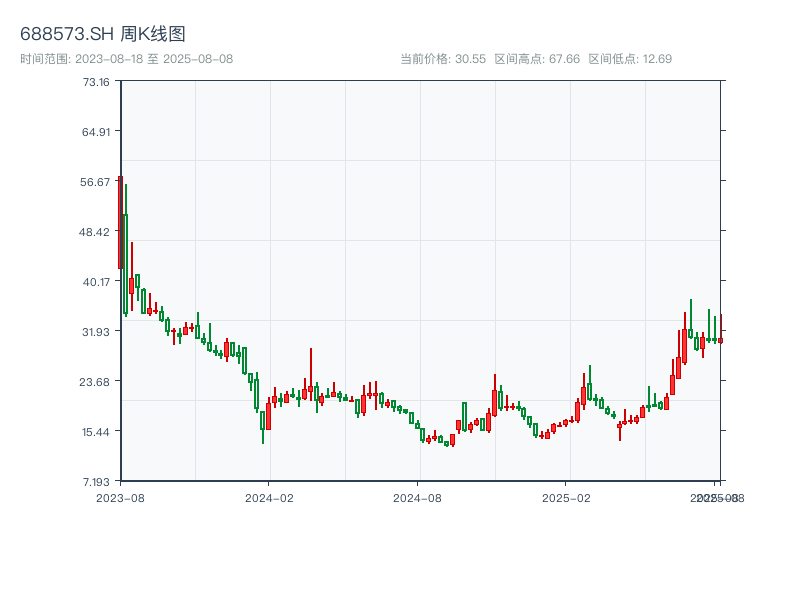Click the range low label 区间低点: 12.69
800x600 pixels.
630,59
